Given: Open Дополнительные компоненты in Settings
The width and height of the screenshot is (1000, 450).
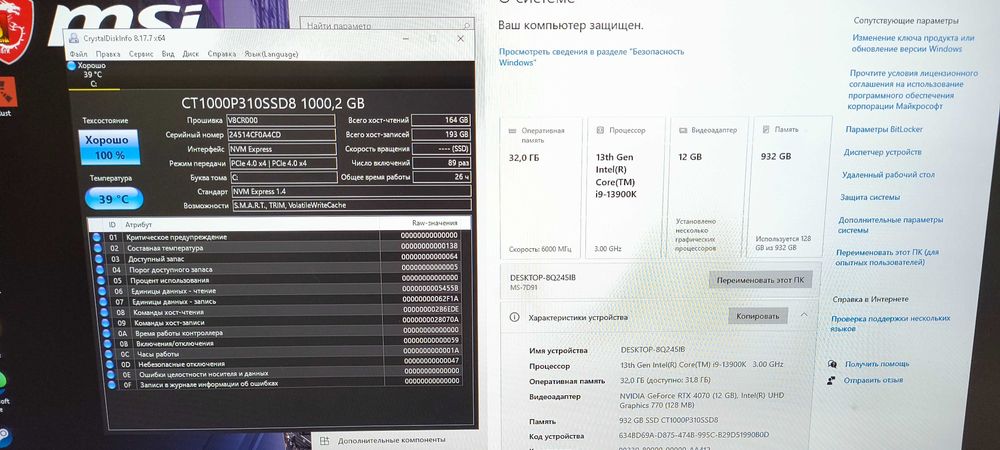Looking at the screenshot, I should 392,440.
